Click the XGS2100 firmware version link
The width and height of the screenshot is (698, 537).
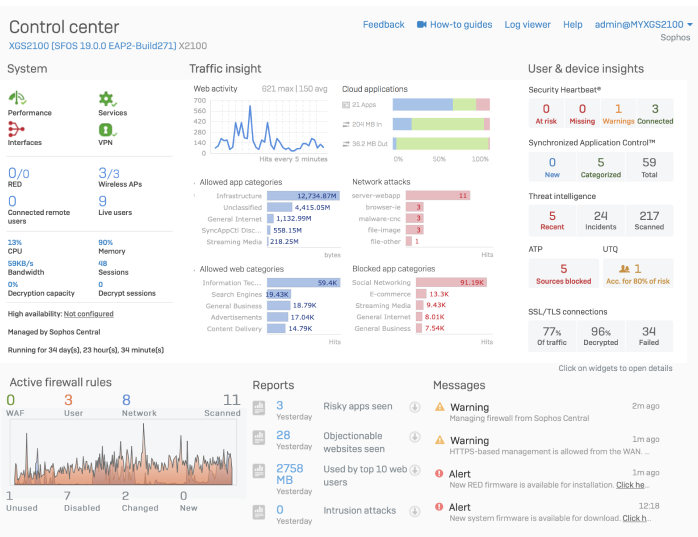coord(93,46)
